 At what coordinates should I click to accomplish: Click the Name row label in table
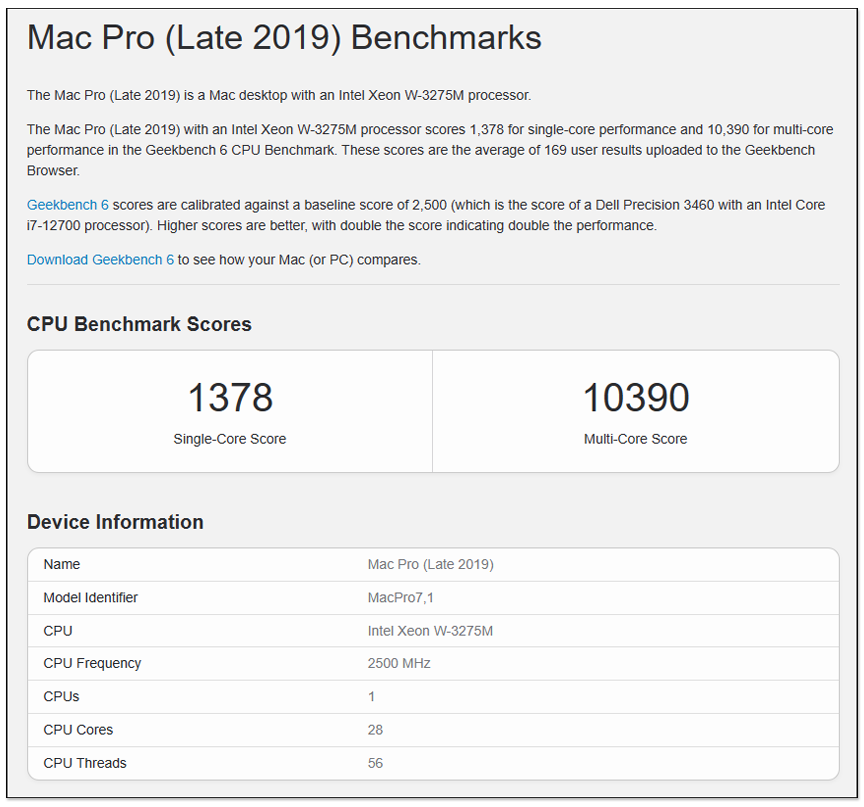62,564
